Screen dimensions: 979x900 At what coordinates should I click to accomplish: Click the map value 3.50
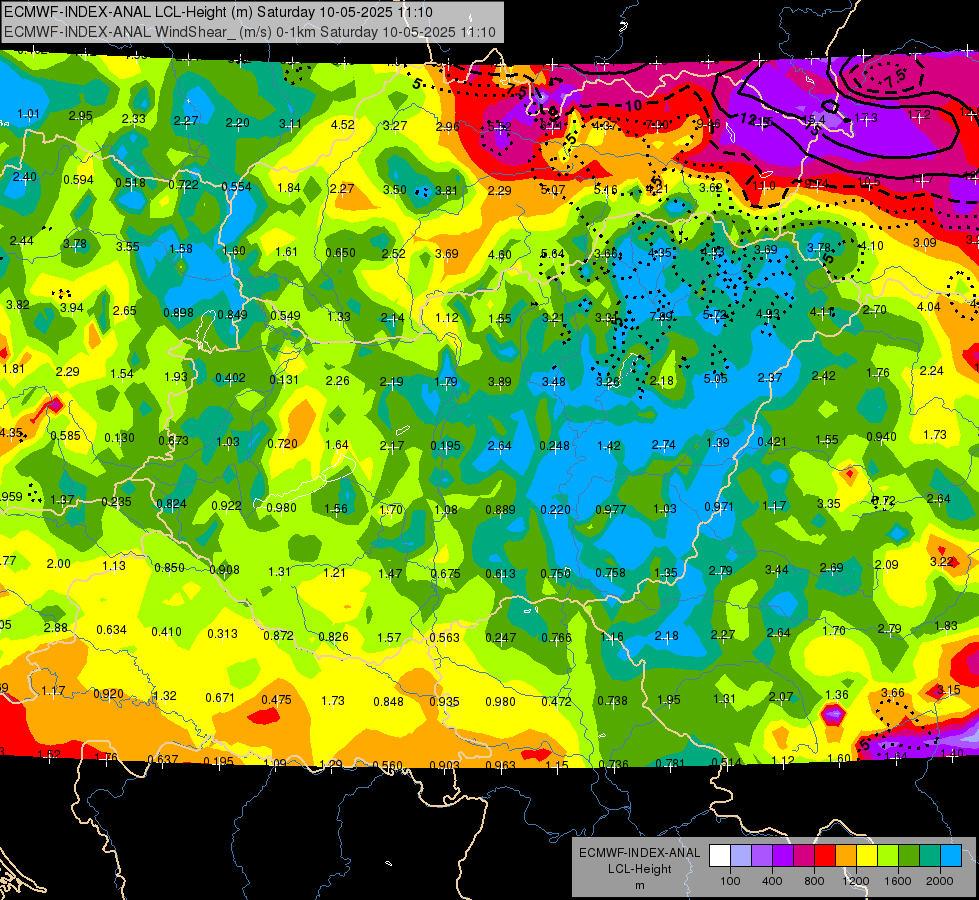(x=395, y=189)
